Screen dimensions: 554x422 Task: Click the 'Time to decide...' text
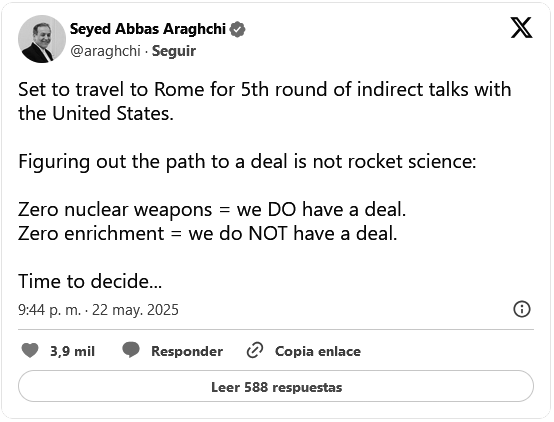(x=90, y=282)
